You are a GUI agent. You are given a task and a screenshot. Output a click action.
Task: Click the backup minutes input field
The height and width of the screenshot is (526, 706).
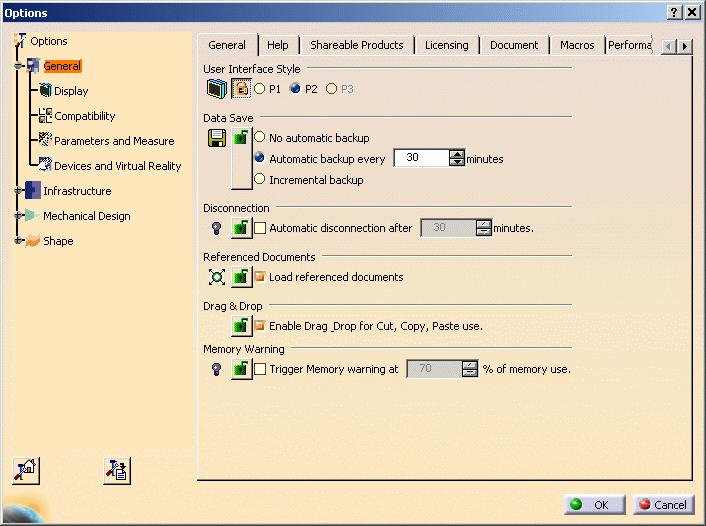(421, 158)
